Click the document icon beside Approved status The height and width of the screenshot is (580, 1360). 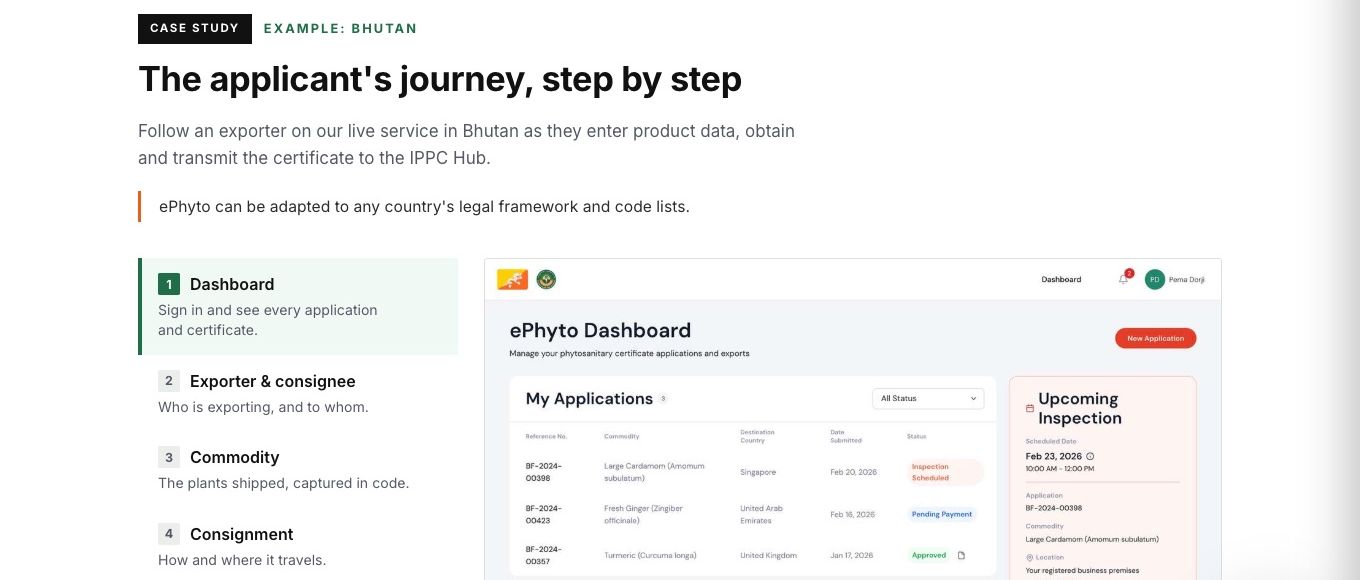pyautogui.click(x=961, y=555)
